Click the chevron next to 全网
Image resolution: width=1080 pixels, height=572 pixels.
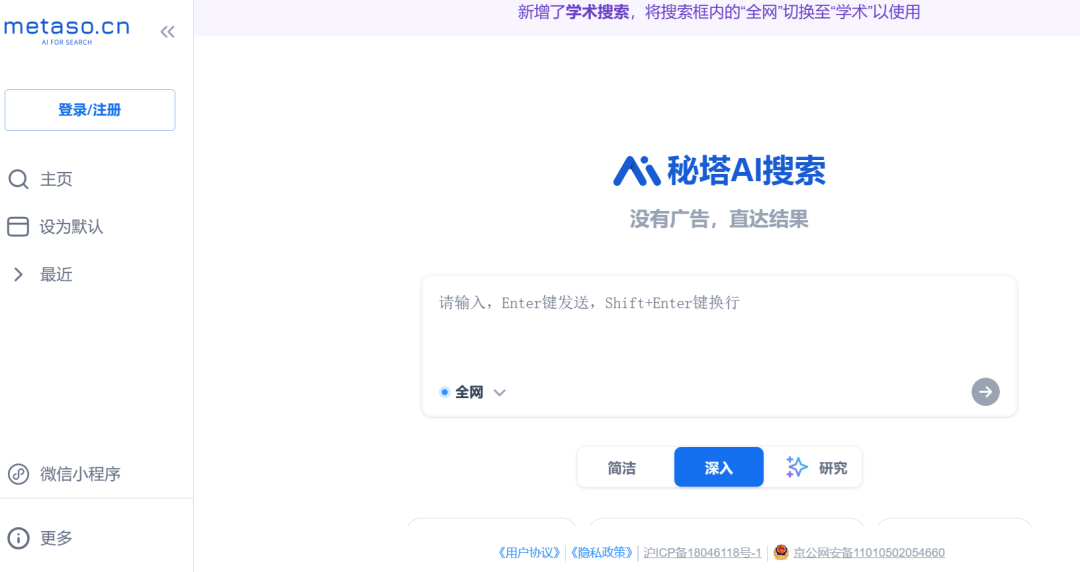point(500,393)
